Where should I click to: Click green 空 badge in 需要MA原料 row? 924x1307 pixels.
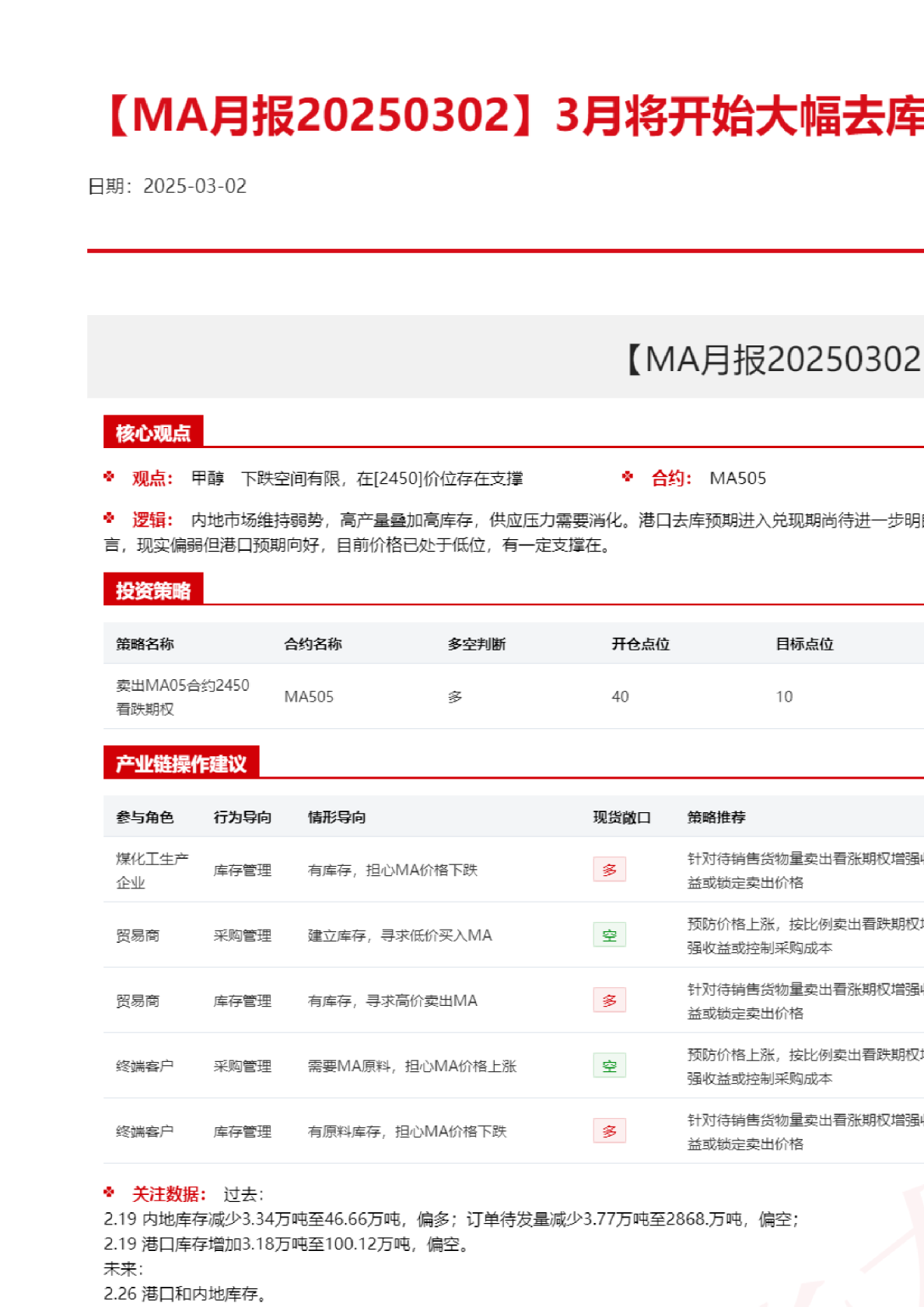610,1066
